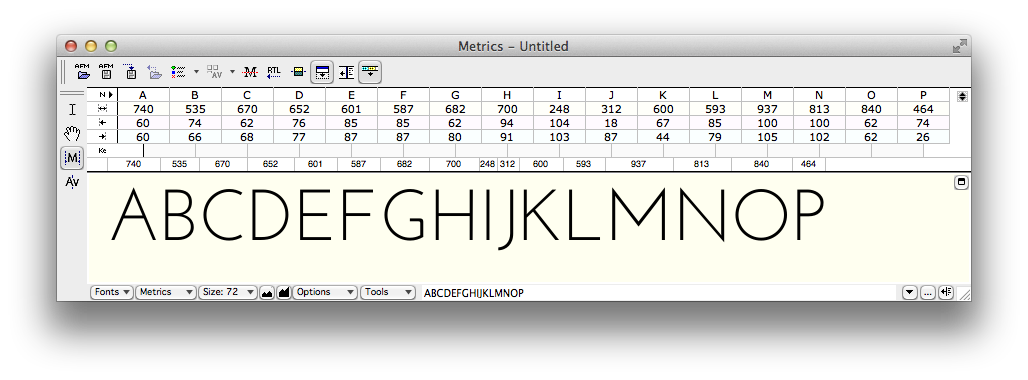Viewport: 1028px width, 380px height.
Task: Click width value 464 under P
Action: point(923,109)
